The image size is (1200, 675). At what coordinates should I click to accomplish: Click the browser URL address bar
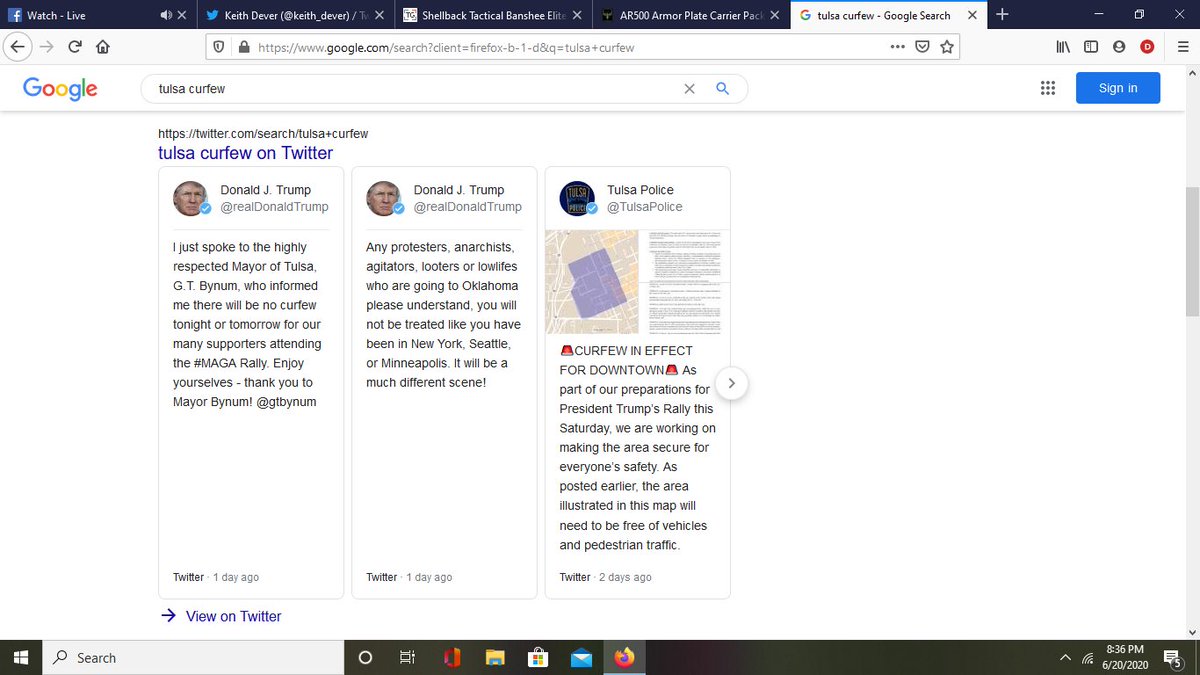[x=570, y=47]
